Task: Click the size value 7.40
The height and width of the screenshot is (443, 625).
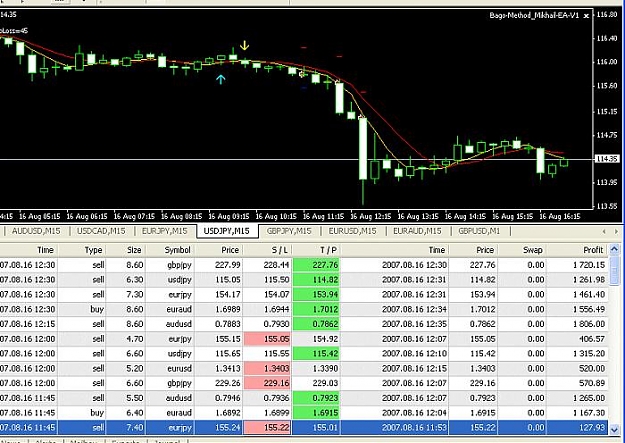Action: (135, 427)
